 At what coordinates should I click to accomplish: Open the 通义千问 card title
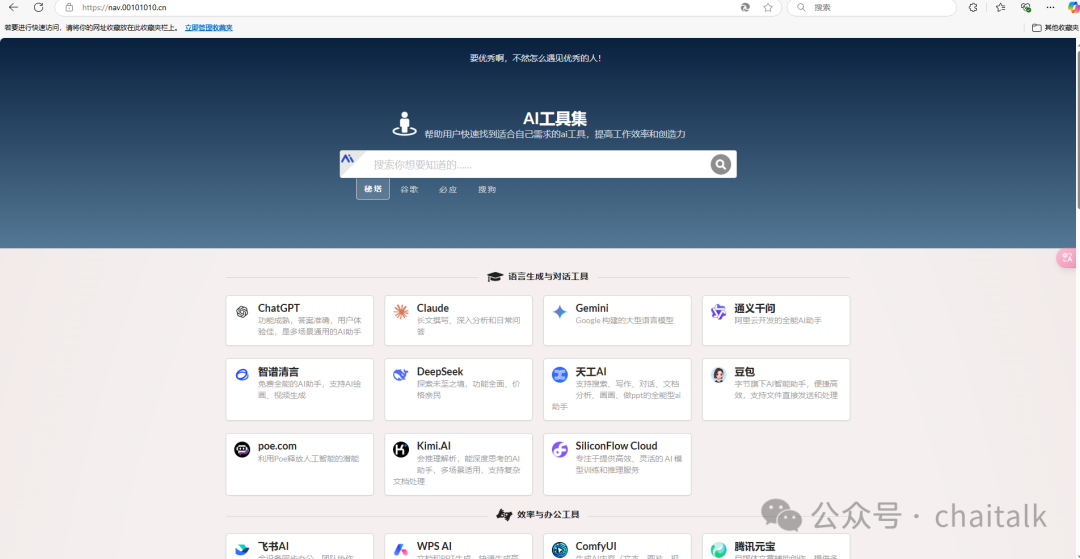point(755,308)
